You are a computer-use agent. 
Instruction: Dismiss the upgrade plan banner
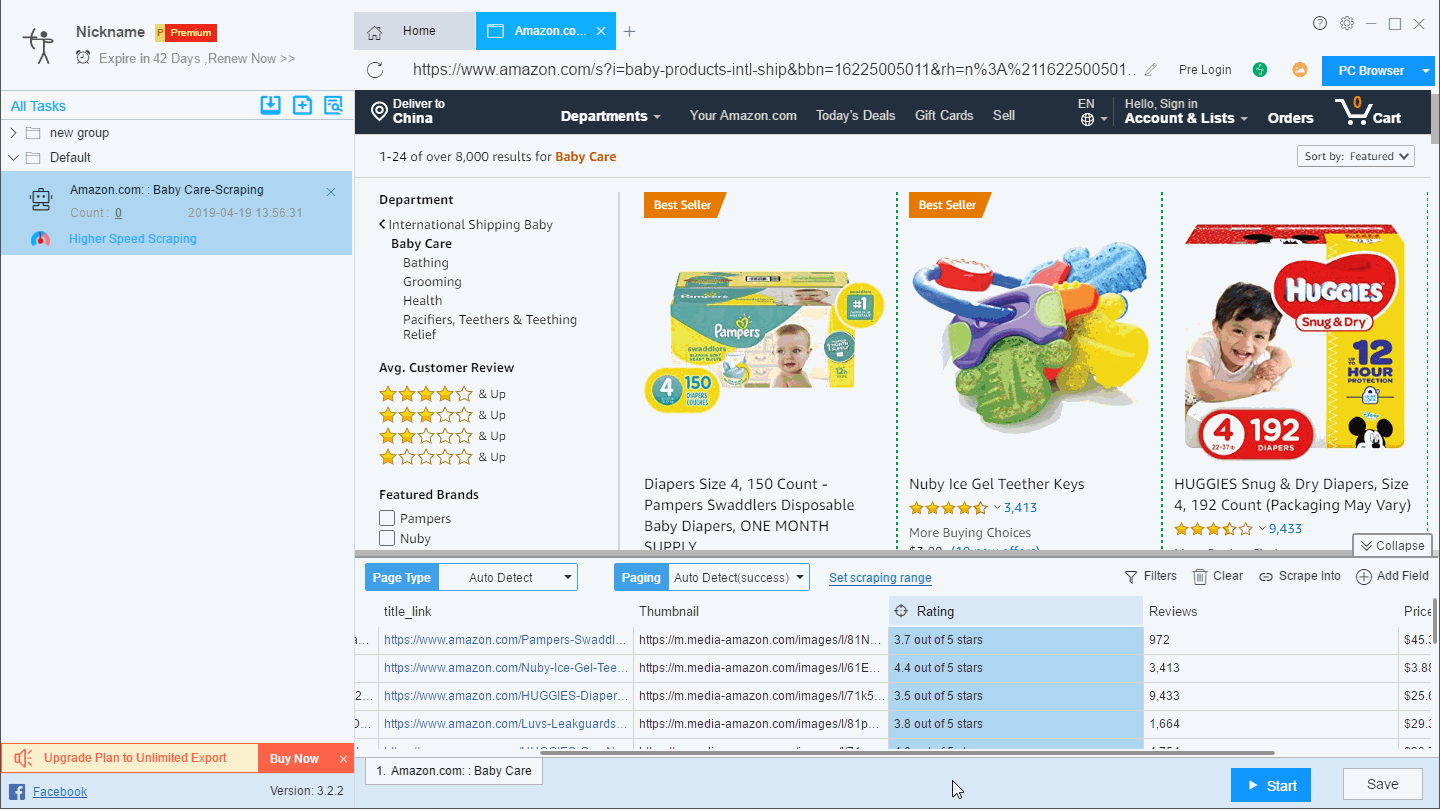343,759
